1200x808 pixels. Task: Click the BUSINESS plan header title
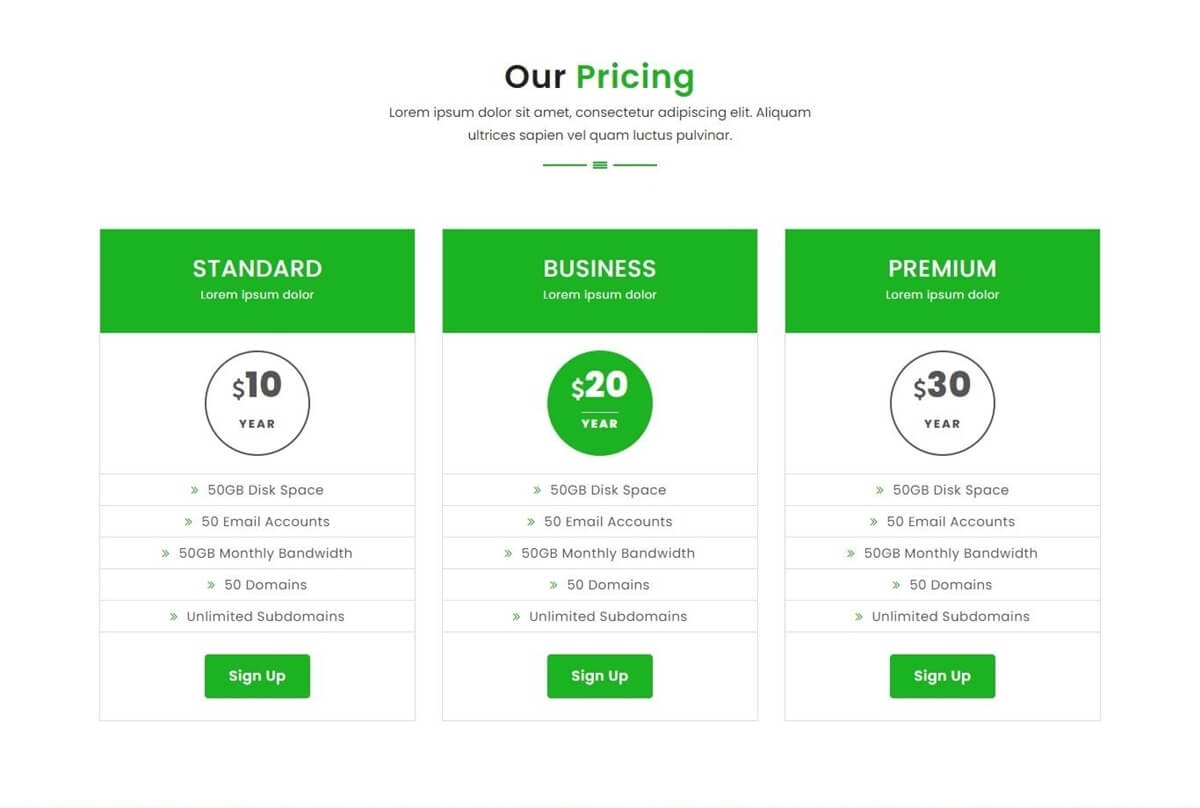600,268
